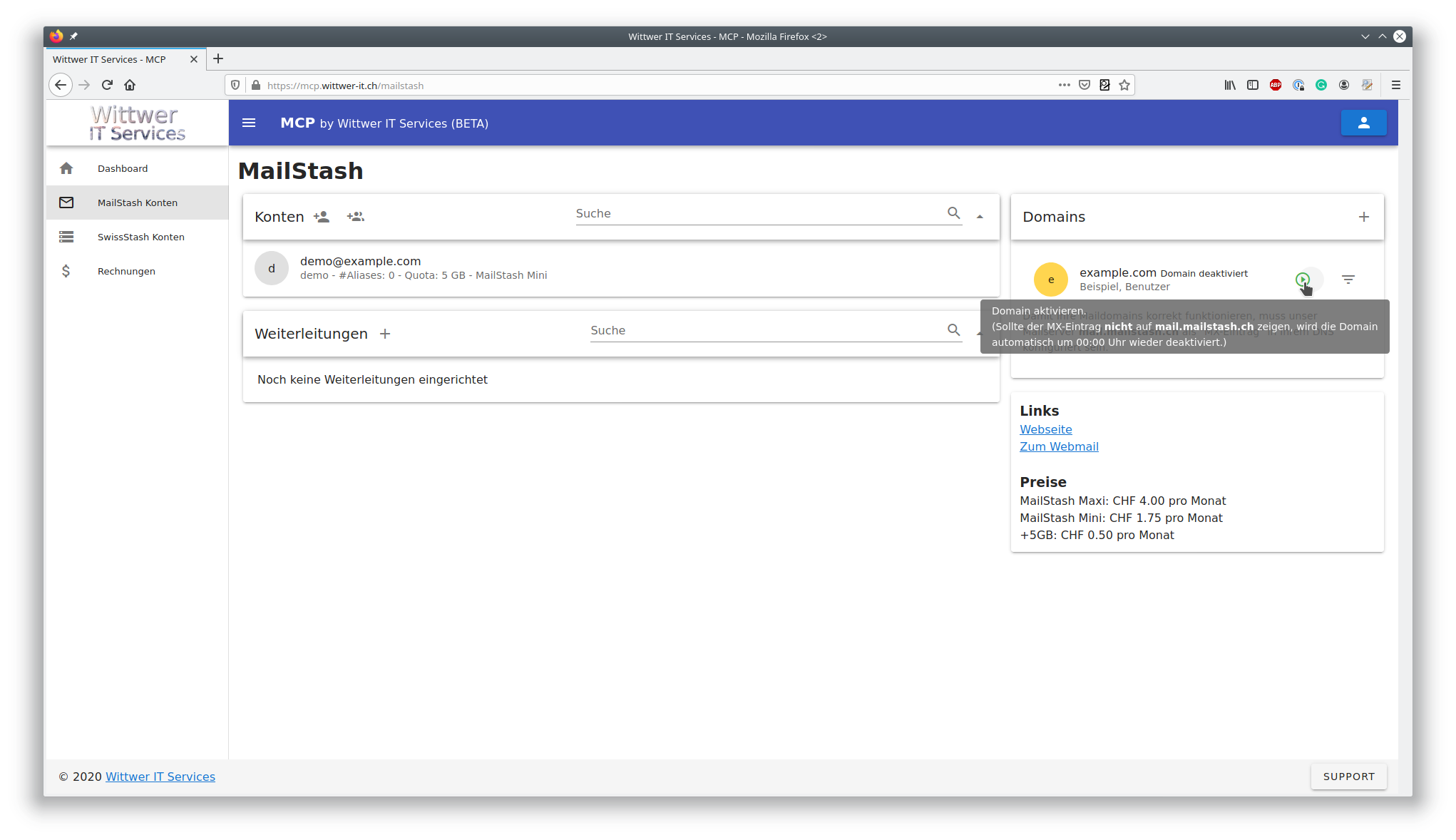The image size is (1456, 840).
Task: Open Firefox application menu
Action: pyautogui.click(x=1396, y=85)
